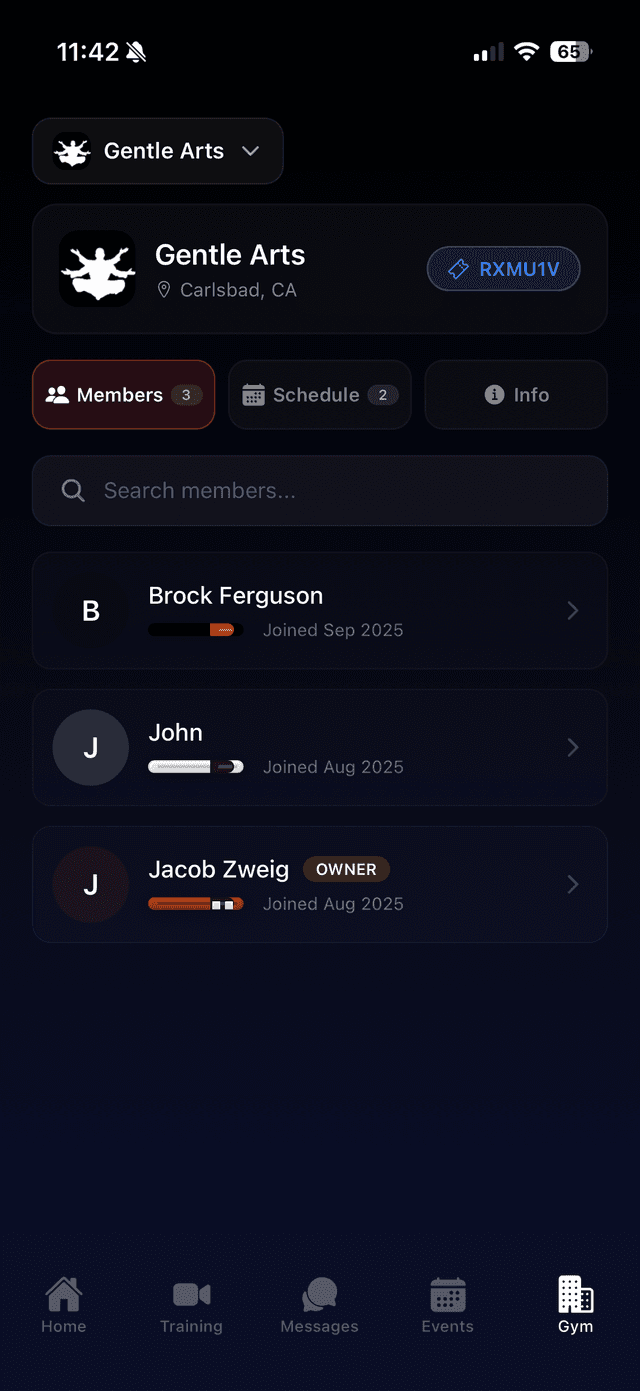
Task: Tap the Carlsbad location pin icon
Action: point(165,290)
